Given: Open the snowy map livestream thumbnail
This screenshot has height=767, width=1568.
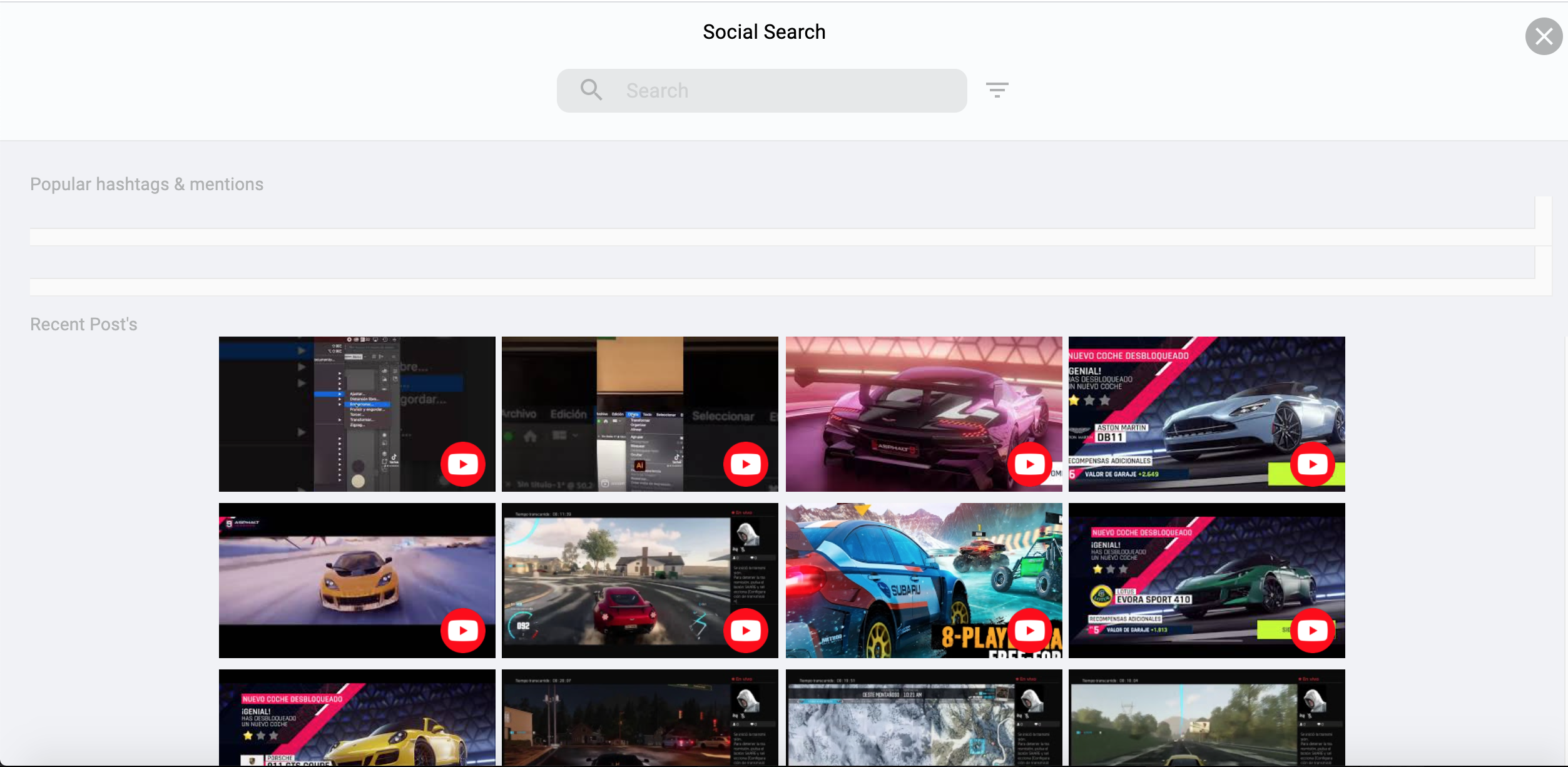Looking at the screenshot, I should (924, 718).
